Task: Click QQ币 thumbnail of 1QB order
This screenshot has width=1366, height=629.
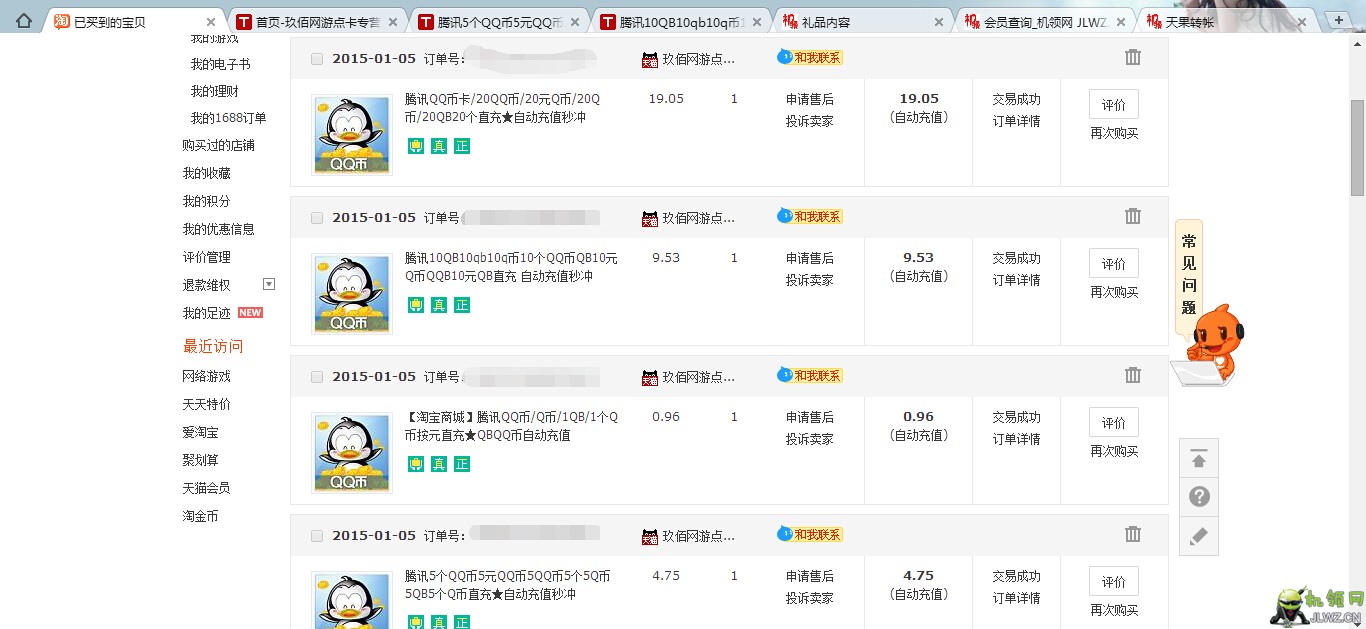Action: [352, 453]
